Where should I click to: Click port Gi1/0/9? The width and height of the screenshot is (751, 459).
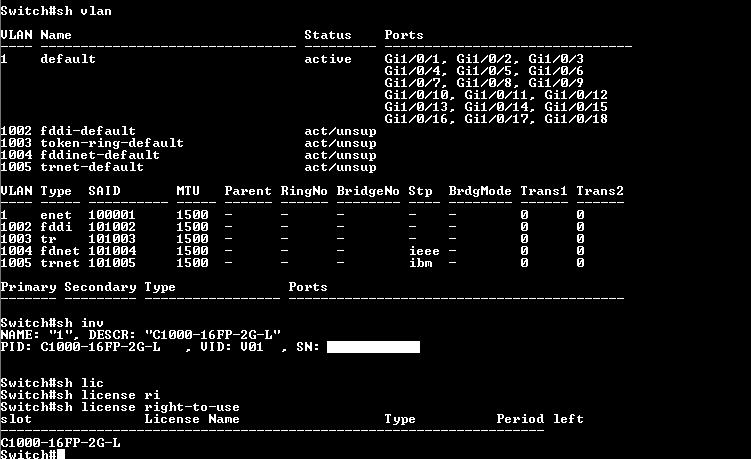556,83
